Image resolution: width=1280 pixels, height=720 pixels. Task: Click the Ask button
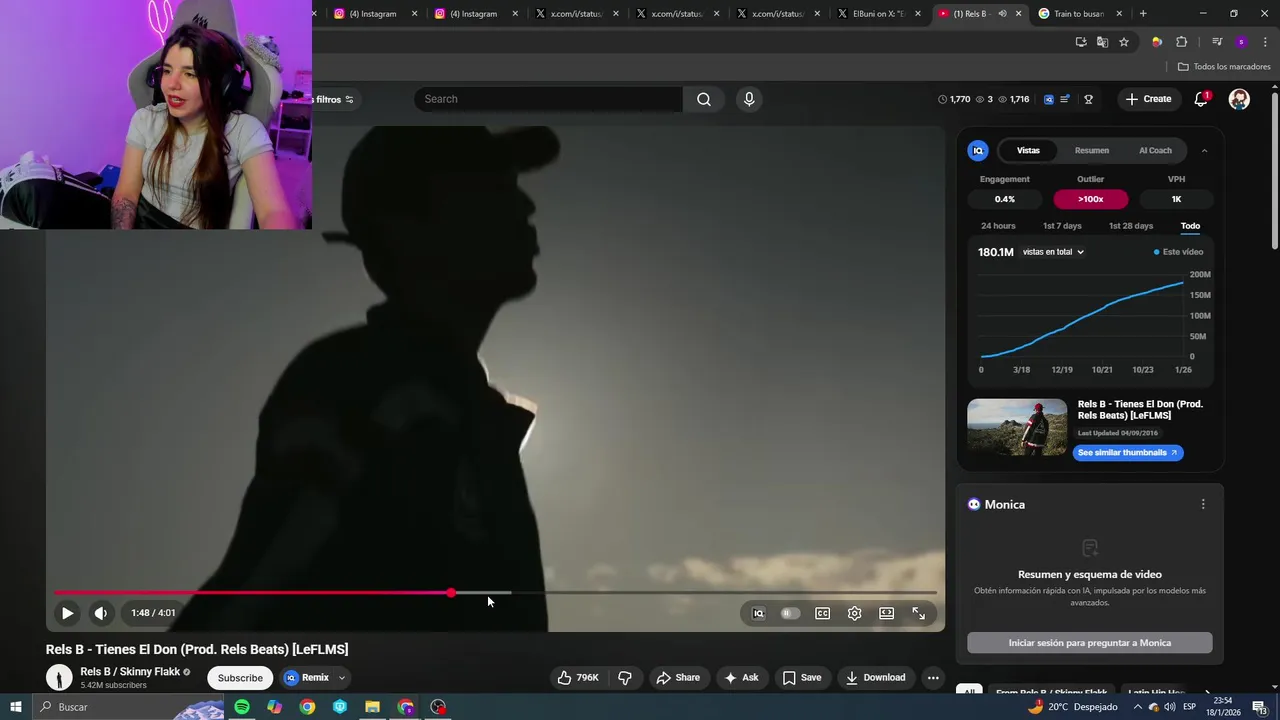click(741, 678)
